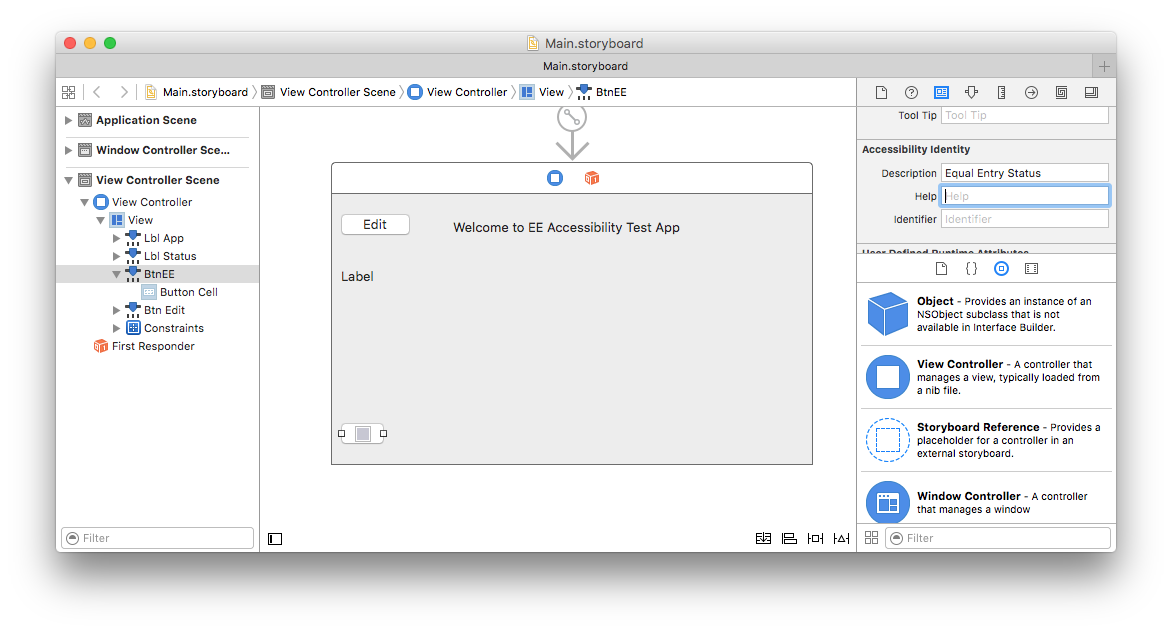1172x632 pixels.
Task: Open the View Effects inspector
Action: pyautogui.click(x=1091, y=93)
